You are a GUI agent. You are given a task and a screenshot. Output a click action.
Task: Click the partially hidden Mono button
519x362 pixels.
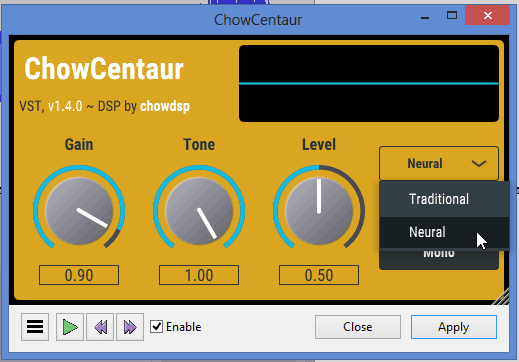coord(439,259)
